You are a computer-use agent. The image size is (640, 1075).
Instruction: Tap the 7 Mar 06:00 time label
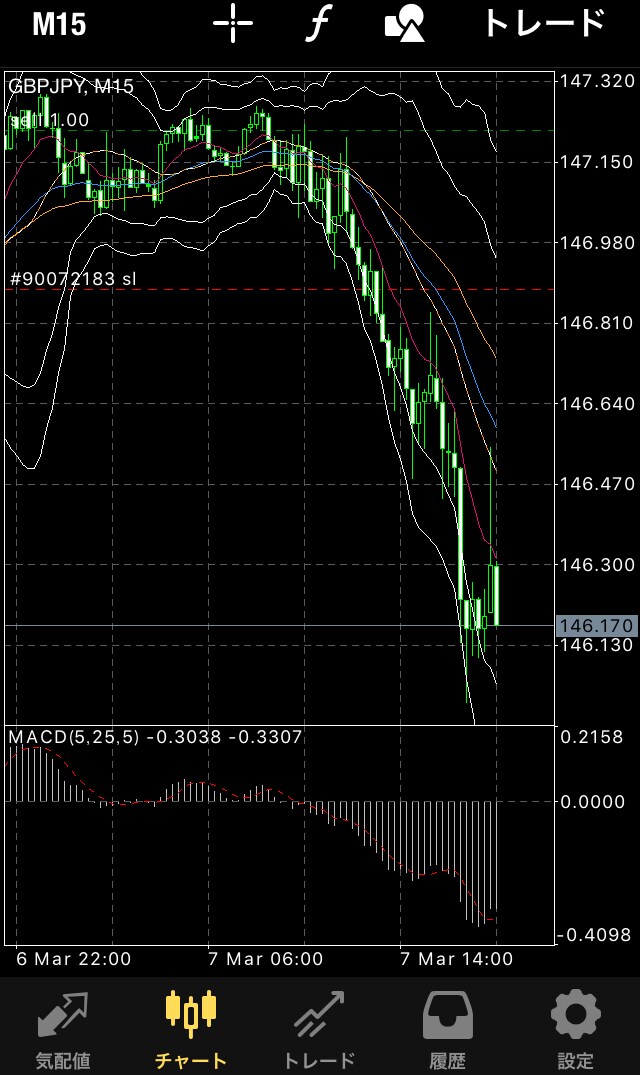[x=265, y=958]
